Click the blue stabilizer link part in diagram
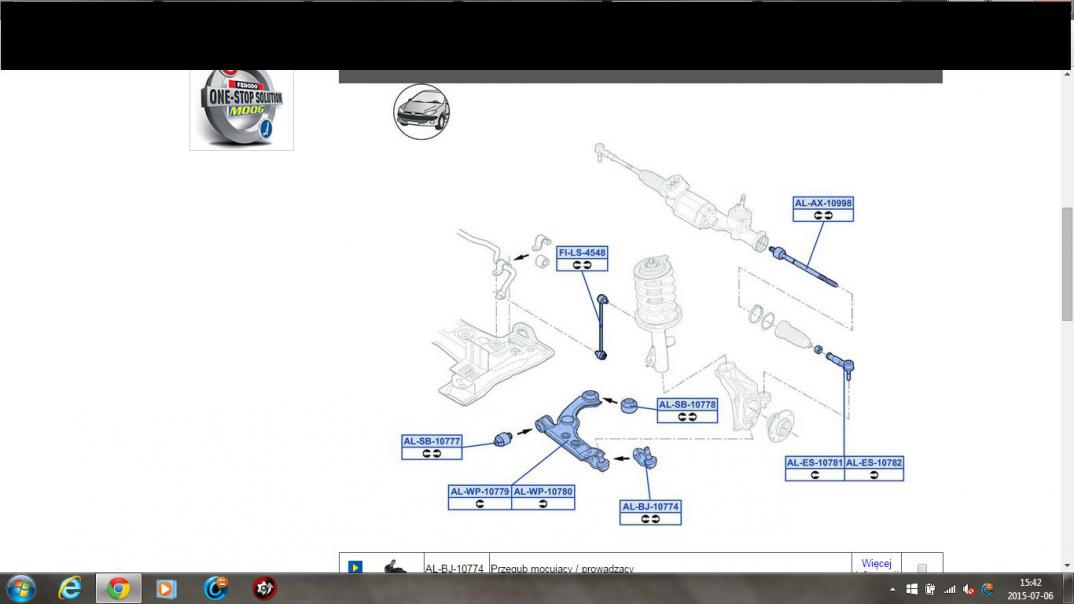This screenshot has height=604, width=1074. point(601,327)
